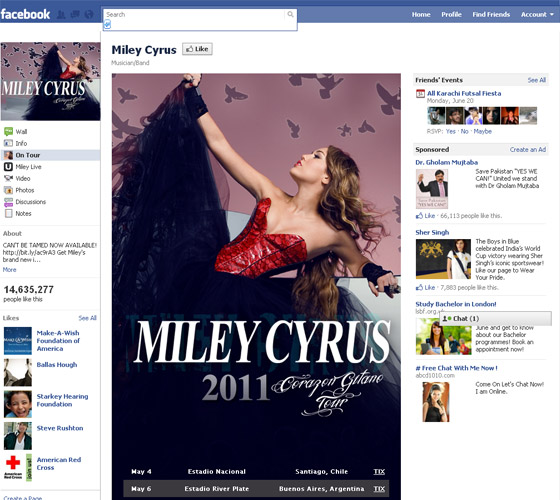Viewport: 560px width, 500px height.
Task: Open All Karachi Futsal Fiesta event
Action: [464, 93]
